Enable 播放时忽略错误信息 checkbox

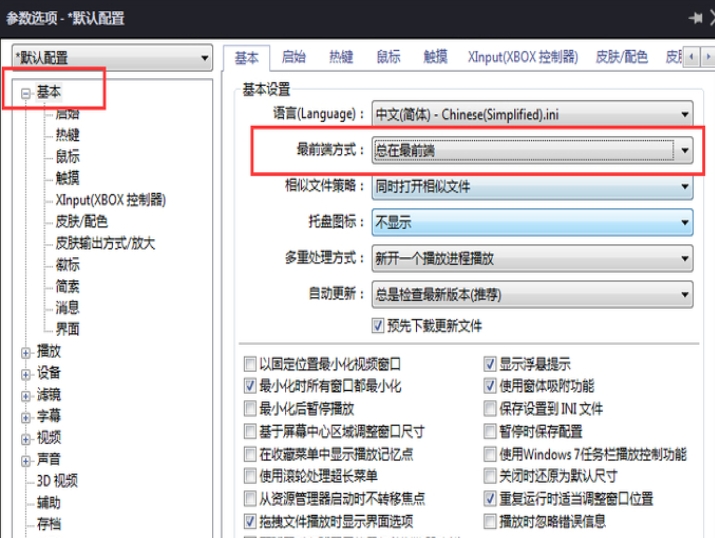(x=490, y=521)
